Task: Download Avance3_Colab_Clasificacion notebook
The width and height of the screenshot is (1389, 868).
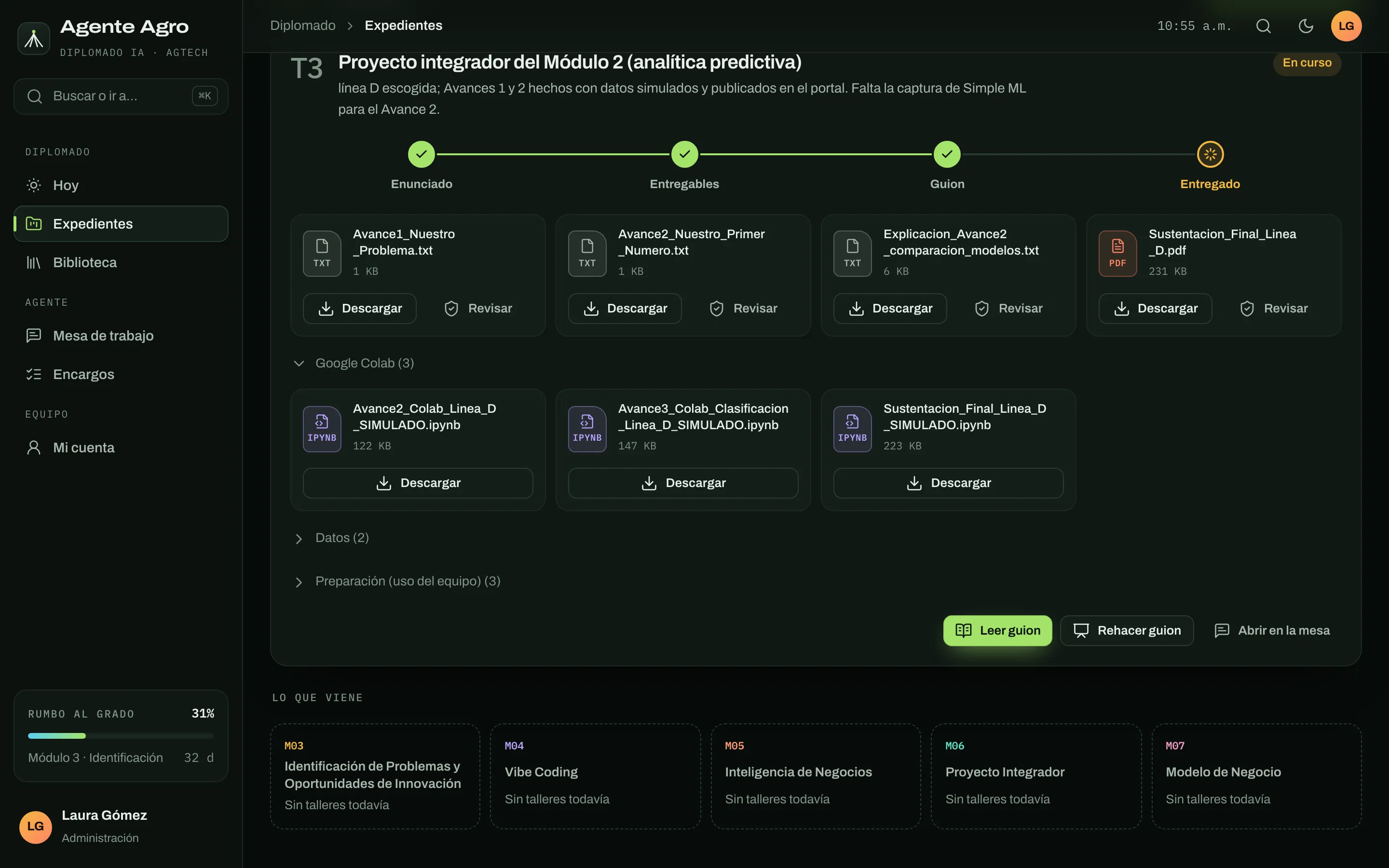Action: (x=683, y=483)
